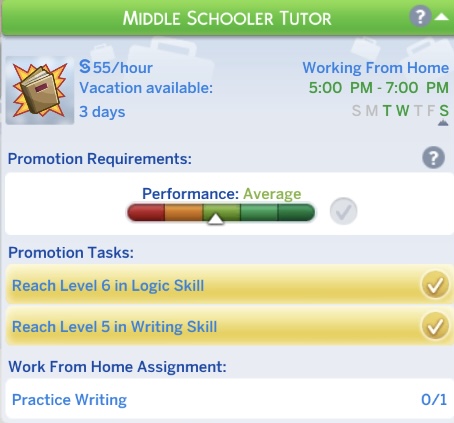The height and width of the screenshot is (423, 454).
Task: Click the darkest green performance segment
Action: tap(296, 212)
